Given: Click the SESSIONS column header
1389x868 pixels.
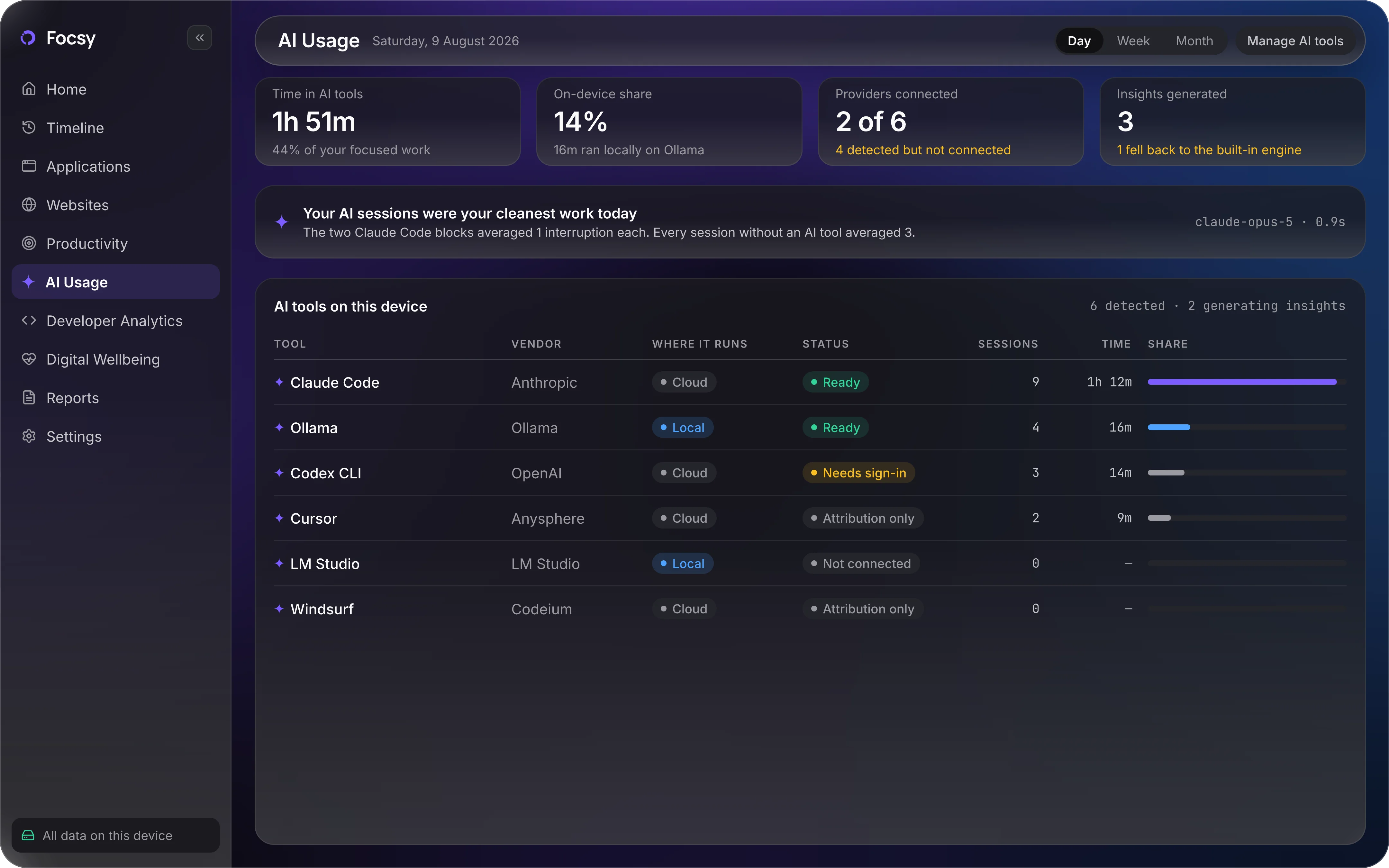Looking at the screenshot, I should click(x=1008, y=344).
